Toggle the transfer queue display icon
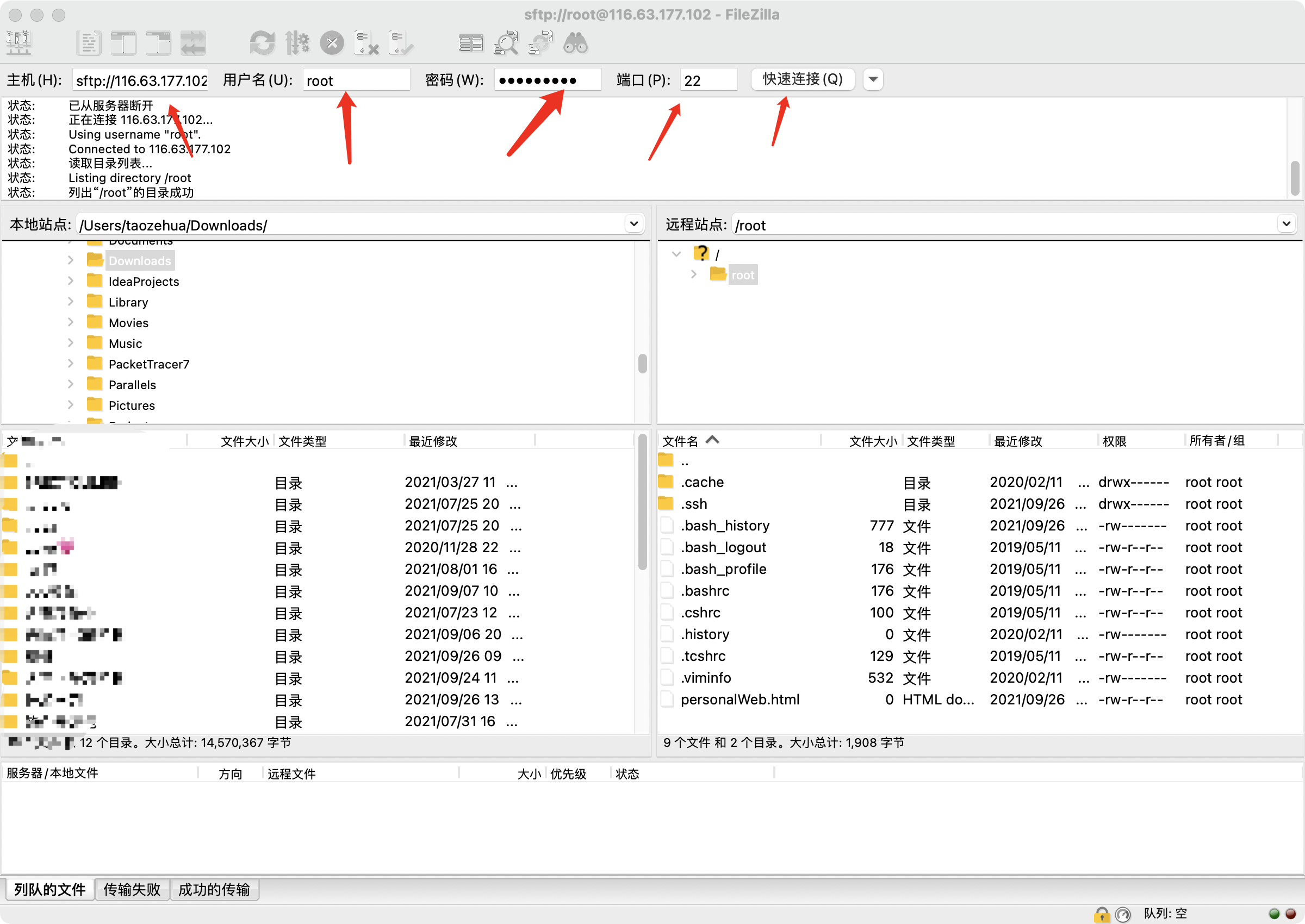1305x924 pixels. pos(193,43)
